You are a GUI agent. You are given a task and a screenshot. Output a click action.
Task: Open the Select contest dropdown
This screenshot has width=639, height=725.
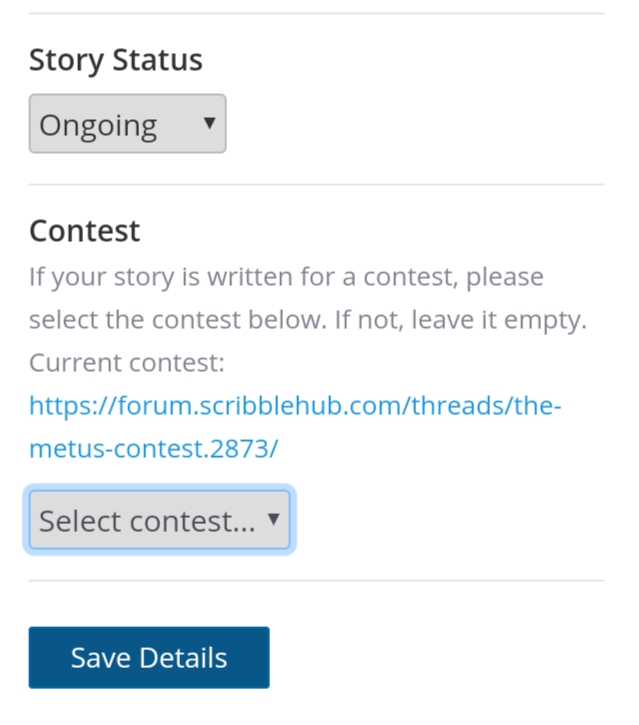point(160,520)
